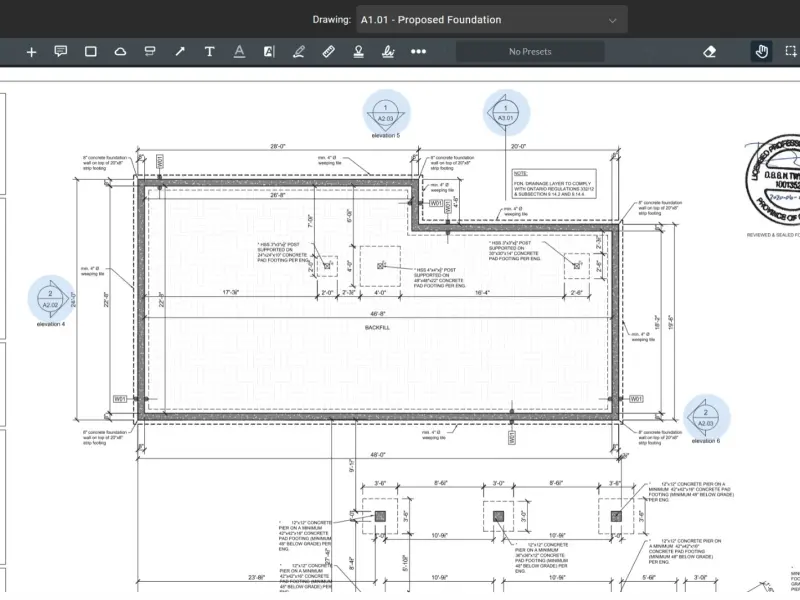The image size is (800, 600).
Task: Click the BACKFILL label on drawing
Action: [377, 328]
